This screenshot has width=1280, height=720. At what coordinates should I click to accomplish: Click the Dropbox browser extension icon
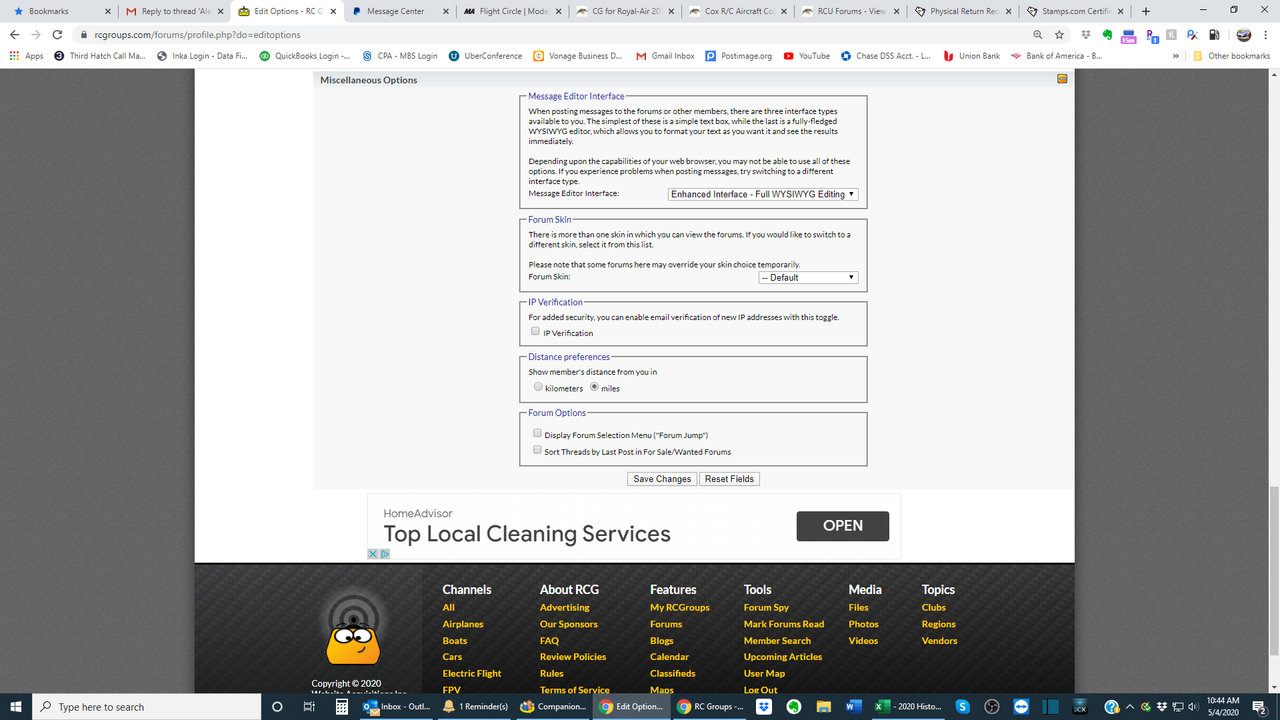coord(1087,33)
